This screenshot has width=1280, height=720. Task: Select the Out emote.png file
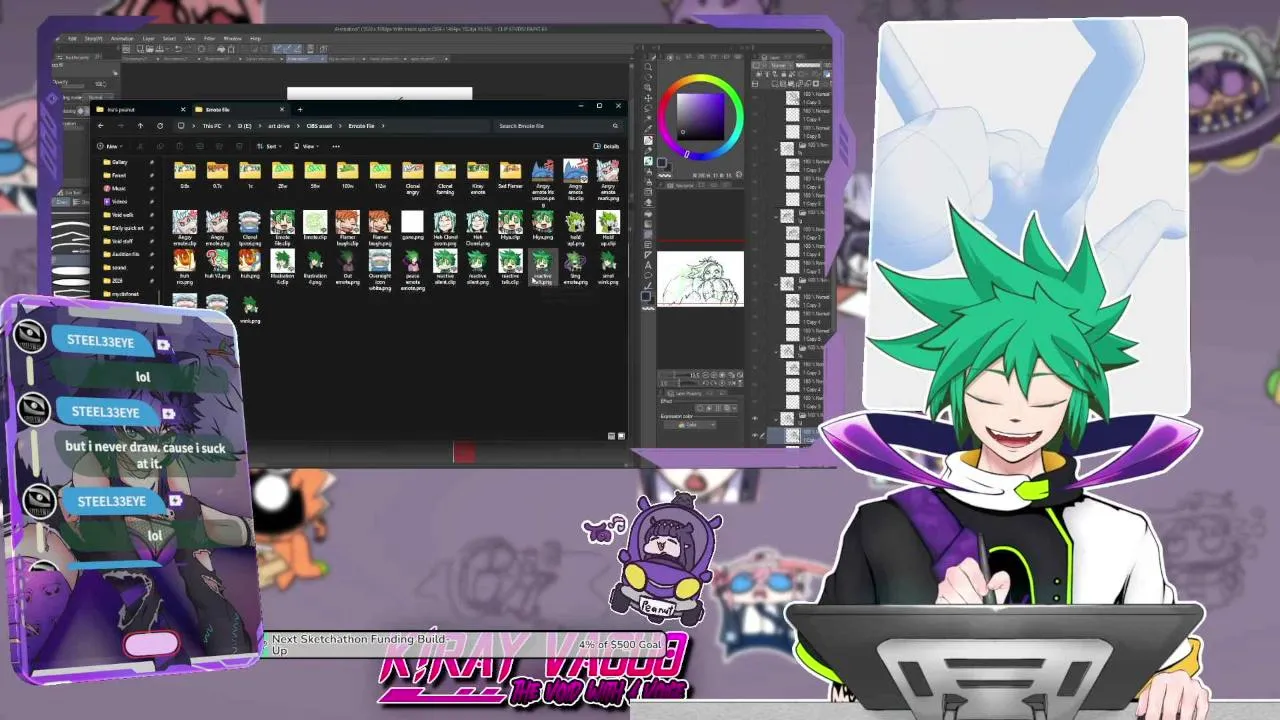coord(347,268)
